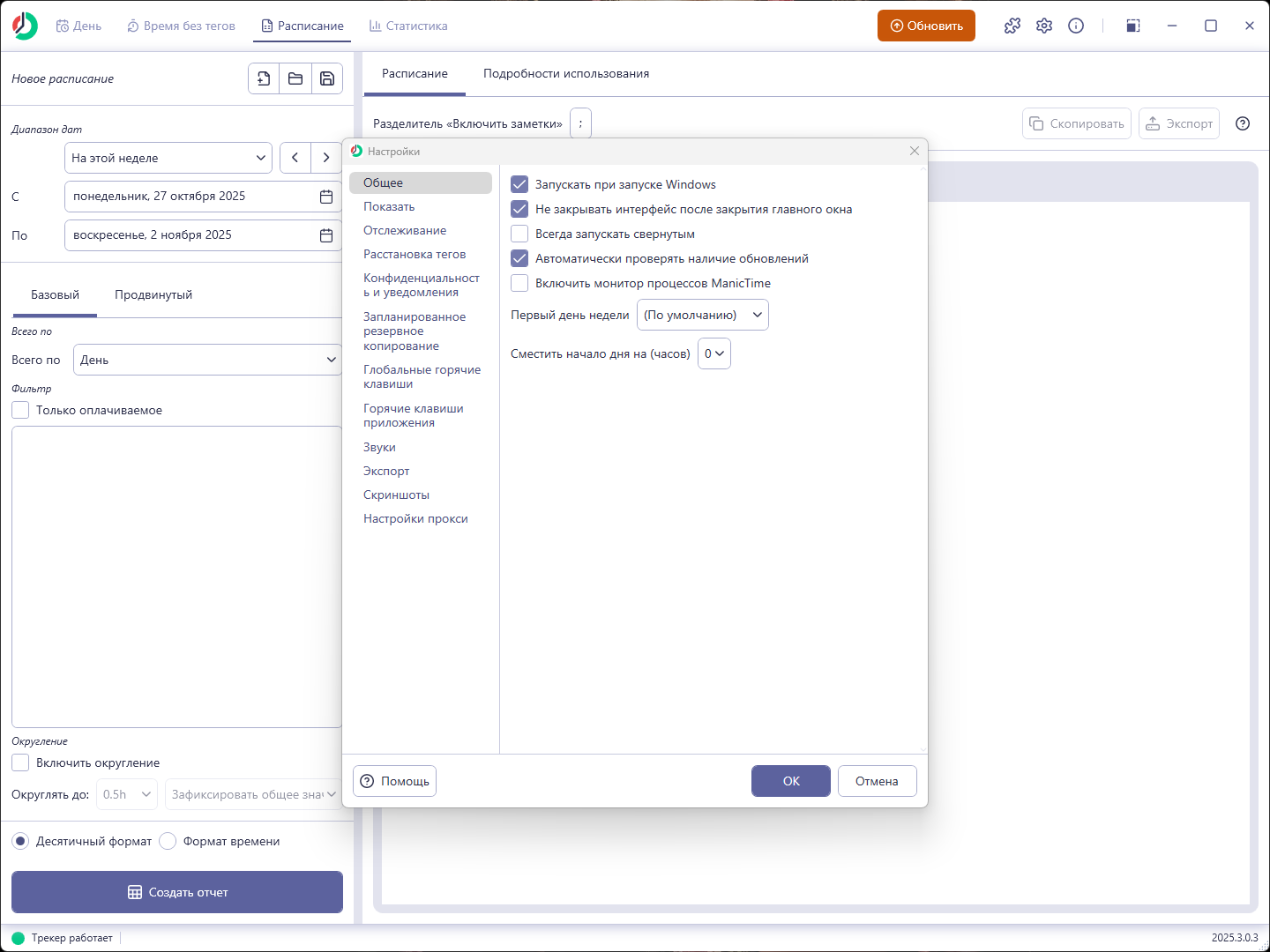Open the Зафиксировать общее значение dropdown
This screenshot has height=952, width=1270.
pos(253,794)
